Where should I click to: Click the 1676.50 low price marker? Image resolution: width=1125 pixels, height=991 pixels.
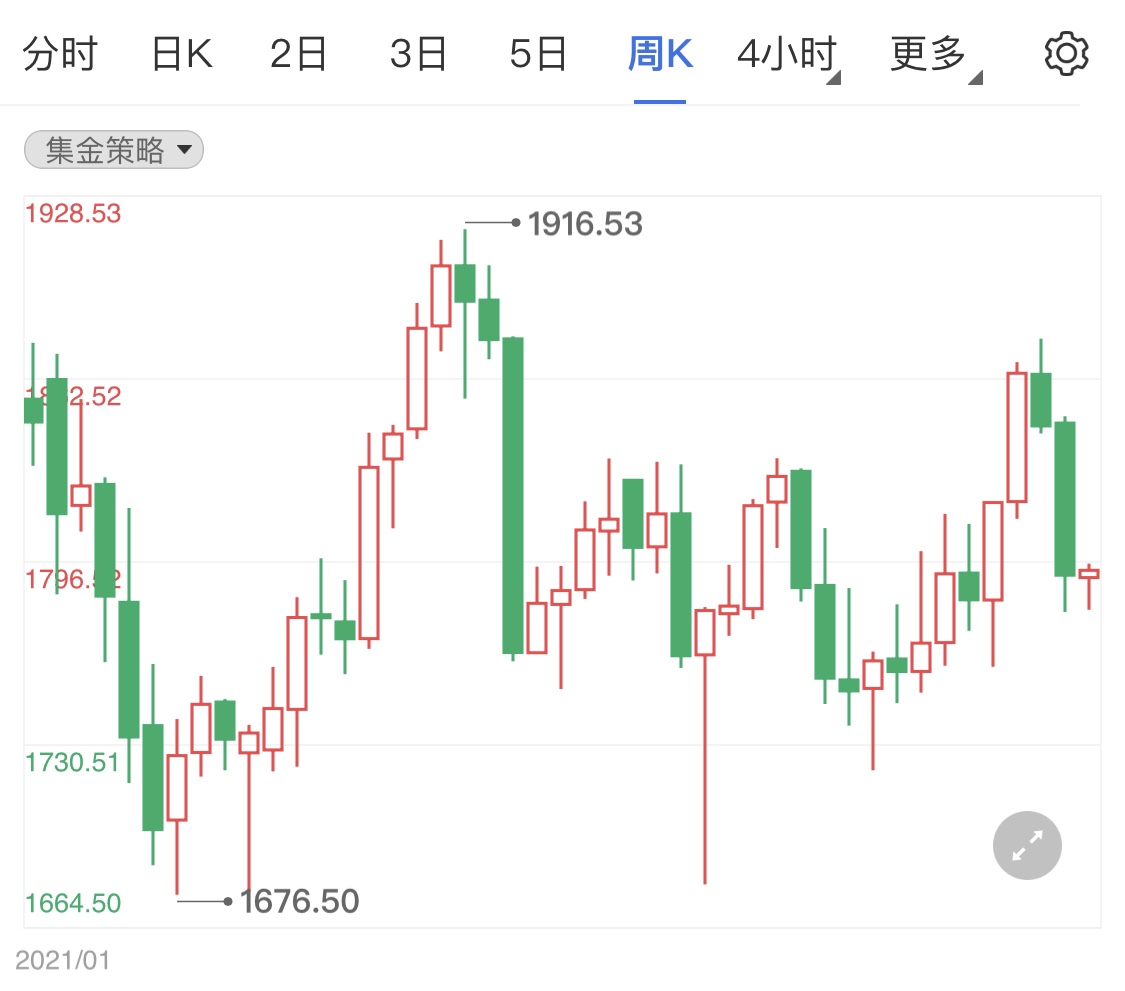298,901
